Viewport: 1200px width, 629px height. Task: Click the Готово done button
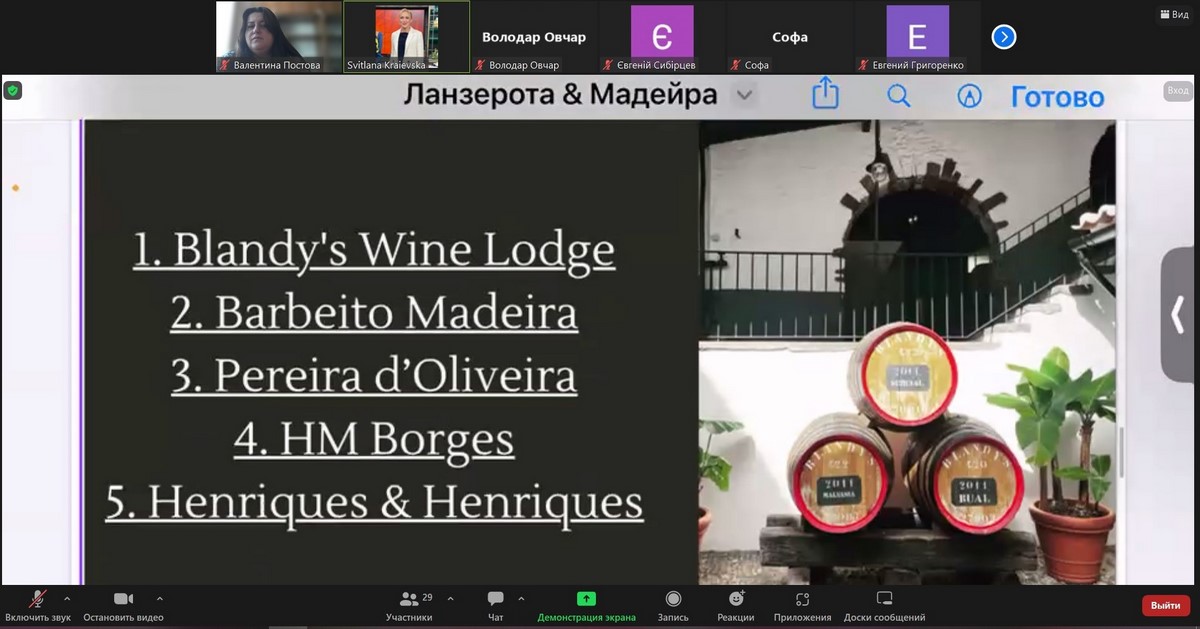tap(1057, 97)
